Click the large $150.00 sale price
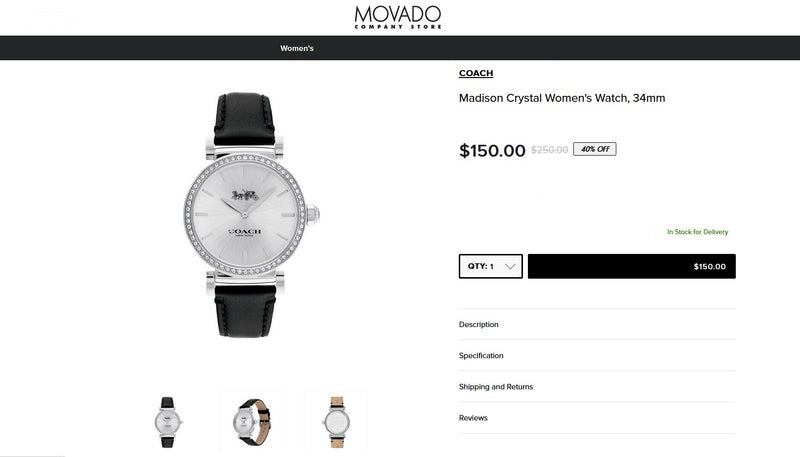800x457 pixels. (x=492, y=150)
